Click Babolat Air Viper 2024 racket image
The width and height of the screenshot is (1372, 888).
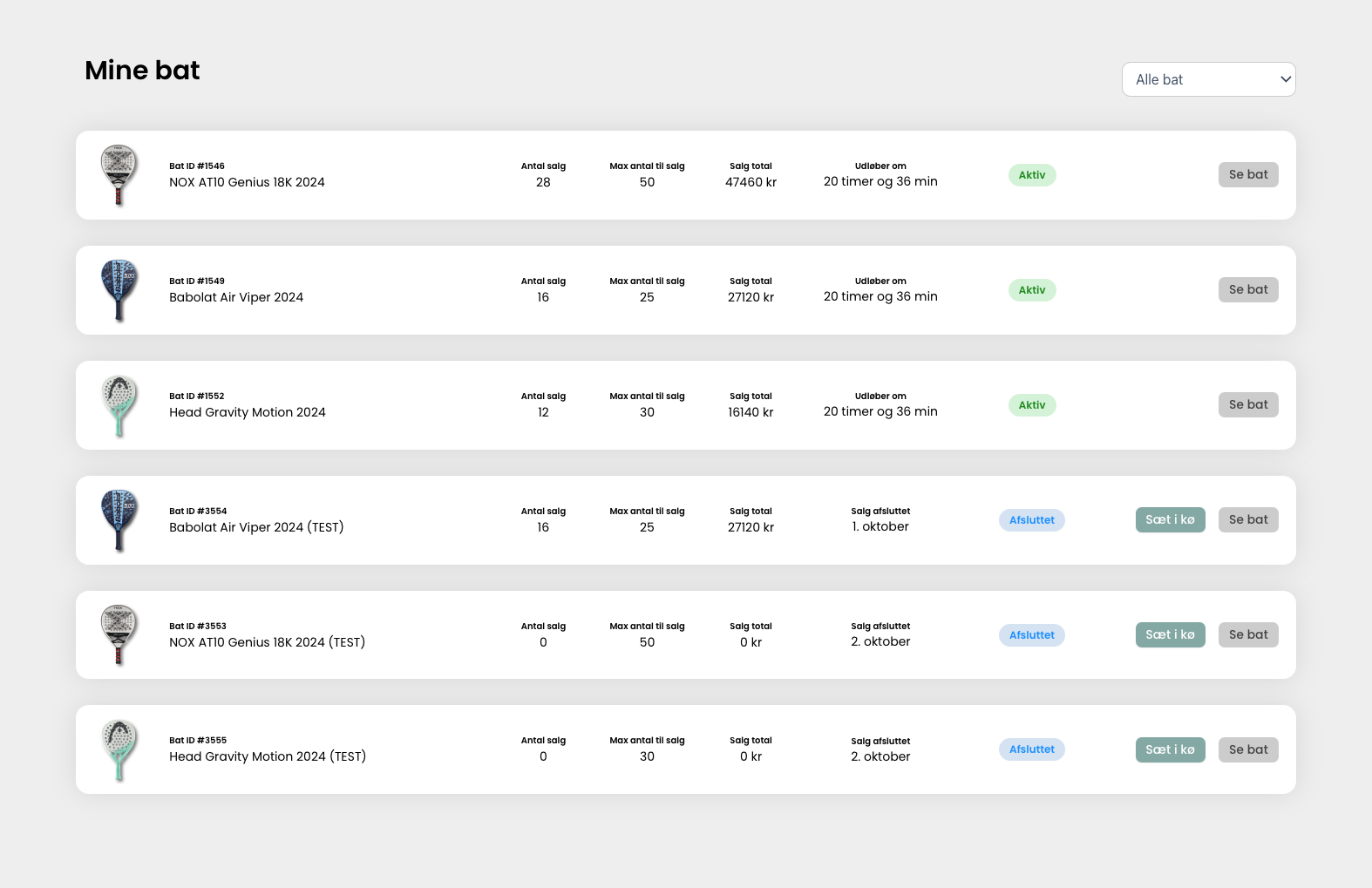tap(119, 290)
